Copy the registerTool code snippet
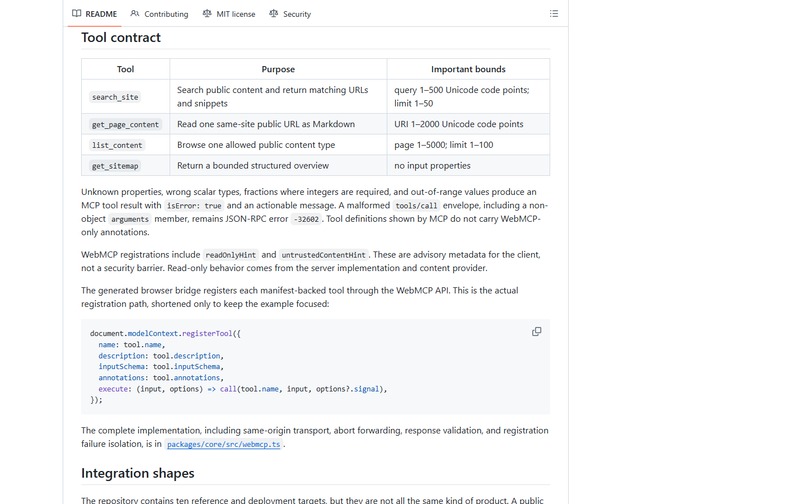 pos(537,332)
